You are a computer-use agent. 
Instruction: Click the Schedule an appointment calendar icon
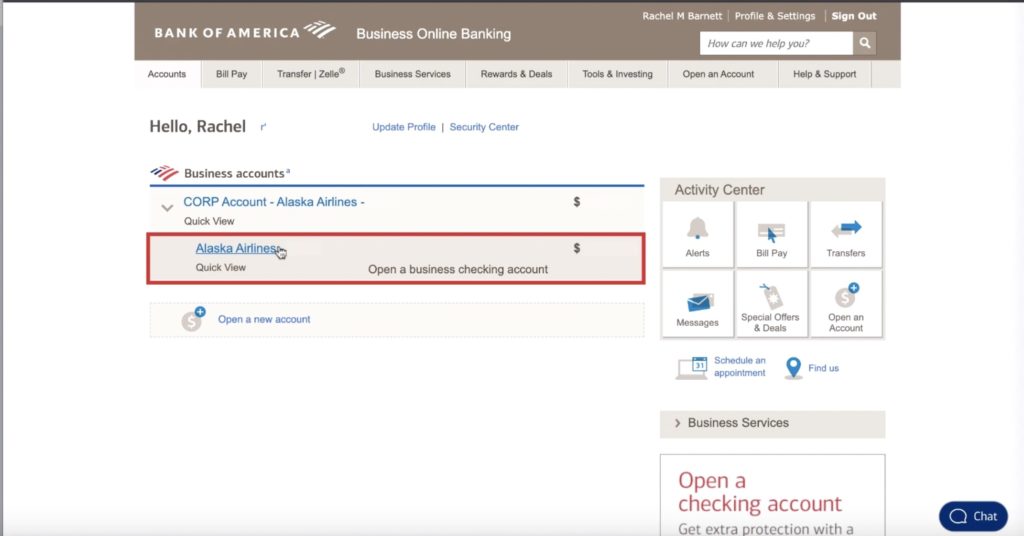point(692,368)
